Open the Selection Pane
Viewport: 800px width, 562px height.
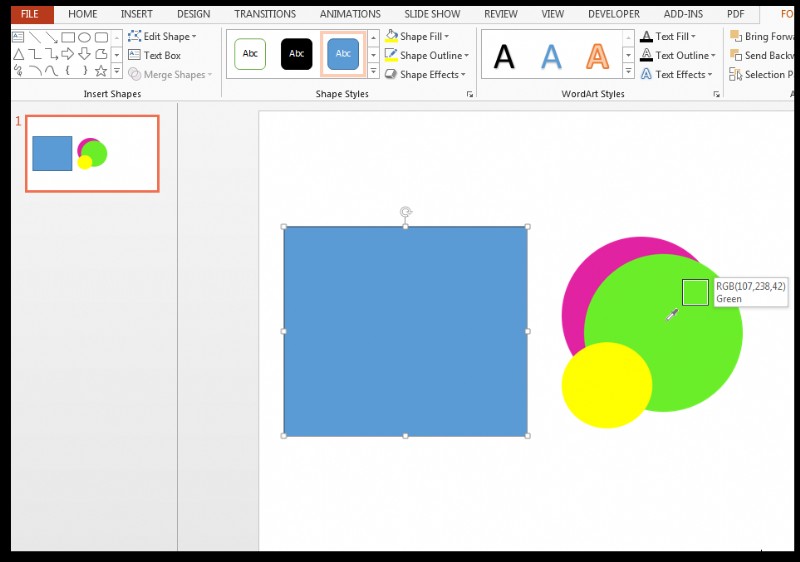pyautogui.click(x=762, y=74)
